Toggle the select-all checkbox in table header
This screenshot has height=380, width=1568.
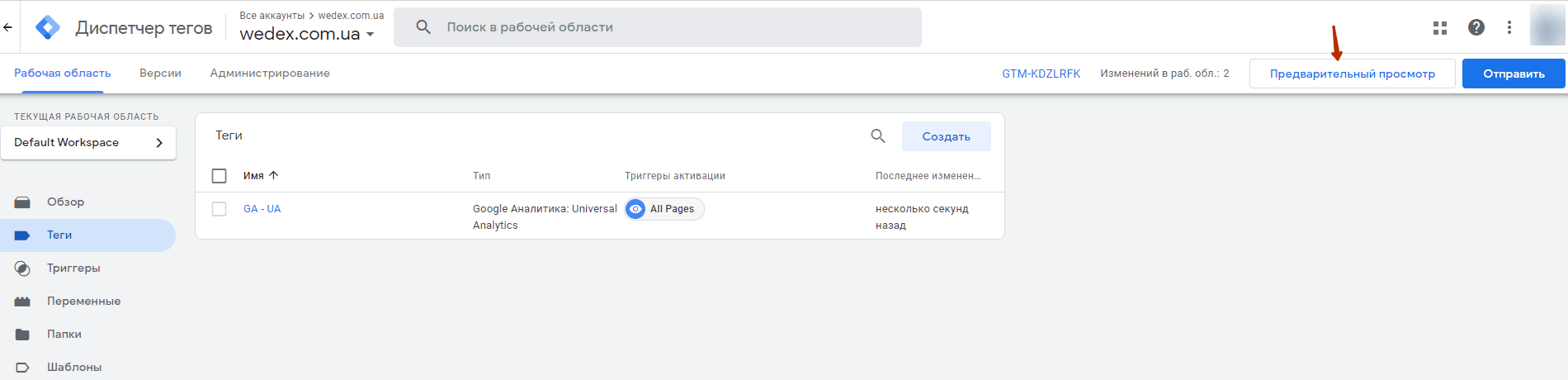pyautogui.click(x=219, y=176)
